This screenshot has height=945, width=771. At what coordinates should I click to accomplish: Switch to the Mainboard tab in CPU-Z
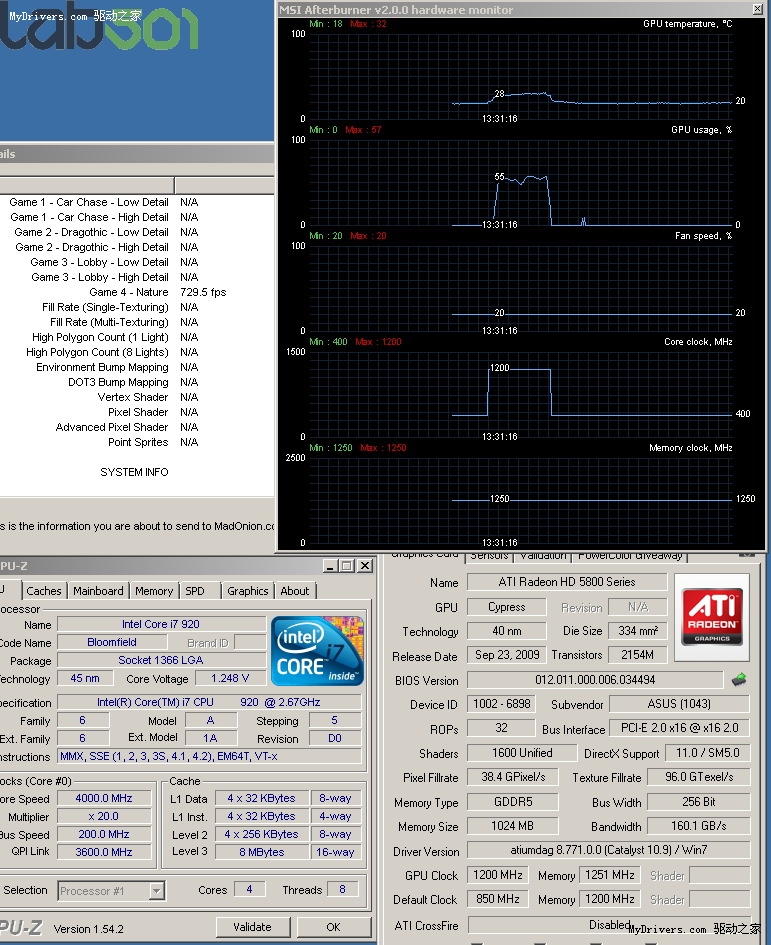pyautogui.click(x=98, y=591)
